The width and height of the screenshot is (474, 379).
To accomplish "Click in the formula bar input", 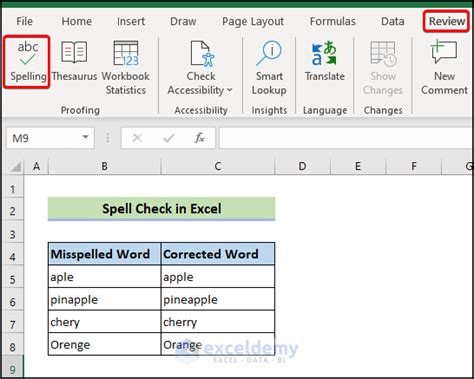I will (x=346, y=138).
